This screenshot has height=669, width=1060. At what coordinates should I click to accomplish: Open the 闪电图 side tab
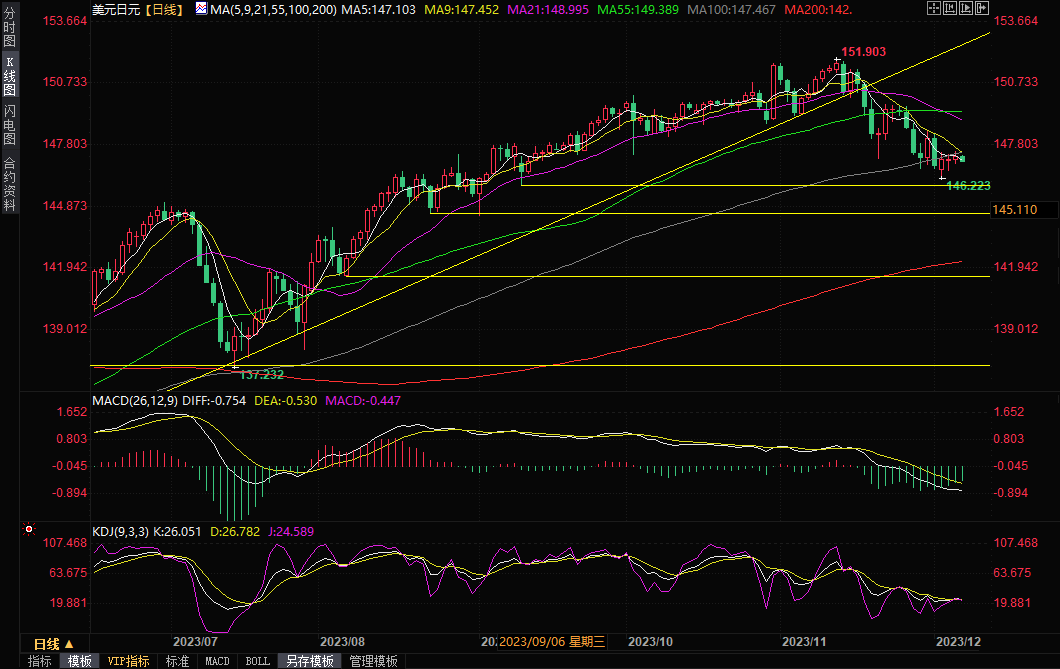pos(9,124)
